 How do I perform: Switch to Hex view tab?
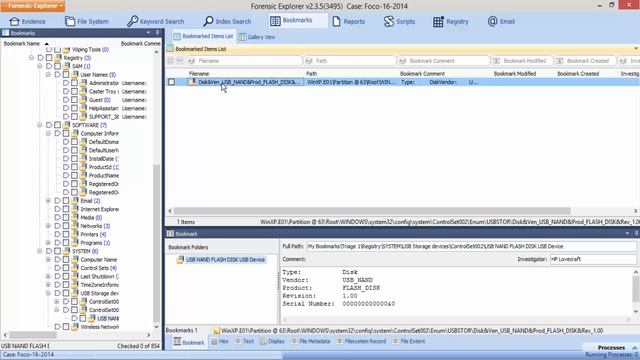click(x=220, y=341)
